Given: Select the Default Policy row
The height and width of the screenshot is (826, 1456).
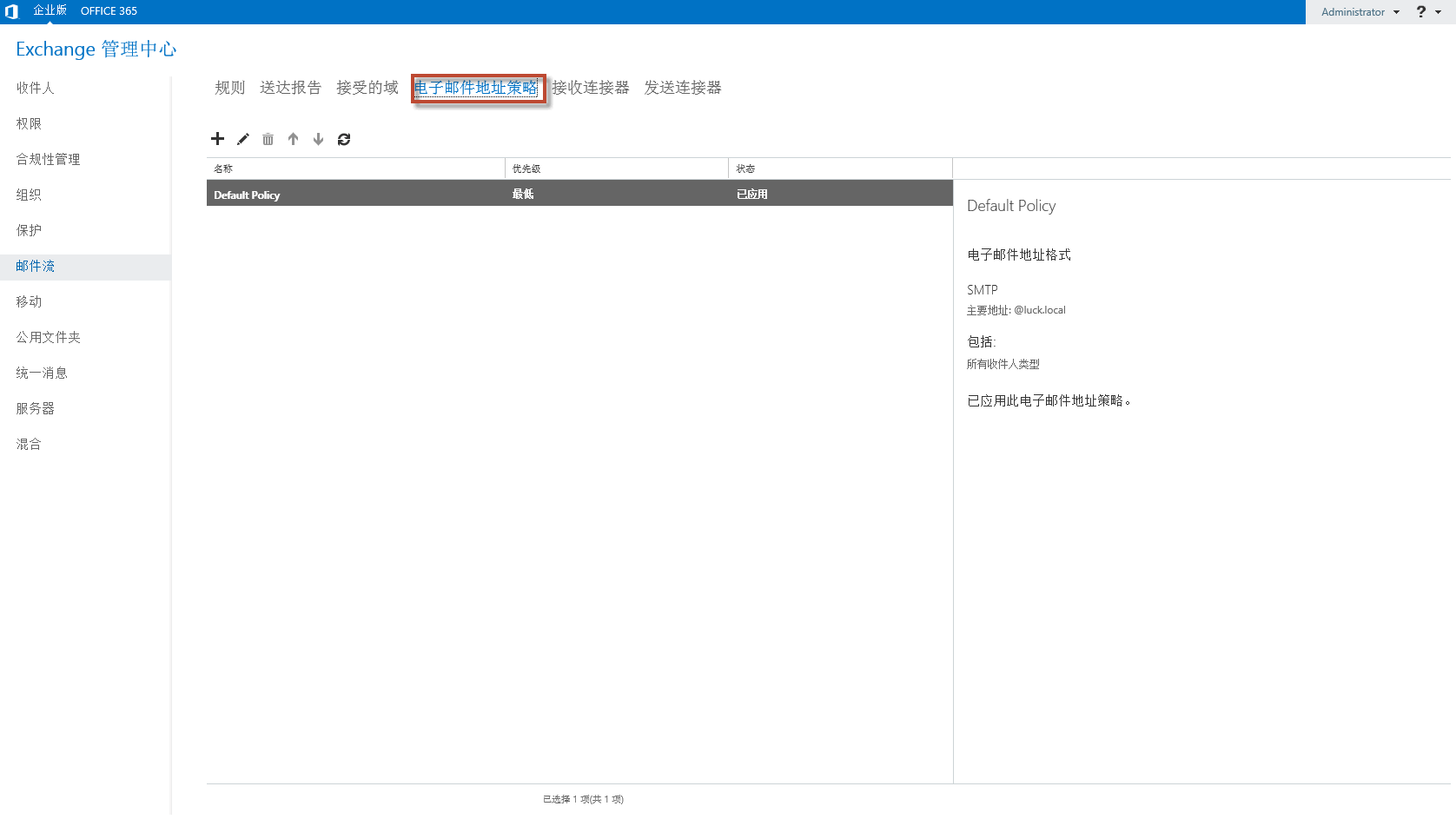Looking at the screenshot, I should pyautogui.click(x=579, y=194).
